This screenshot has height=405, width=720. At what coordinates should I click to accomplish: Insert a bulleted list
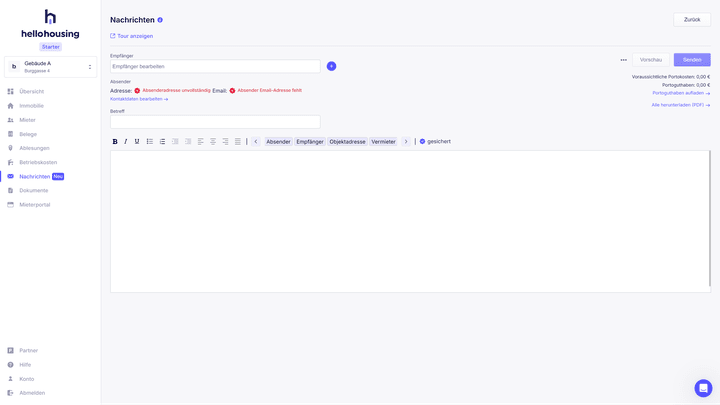pyautogui.click(x=150, y=141)
